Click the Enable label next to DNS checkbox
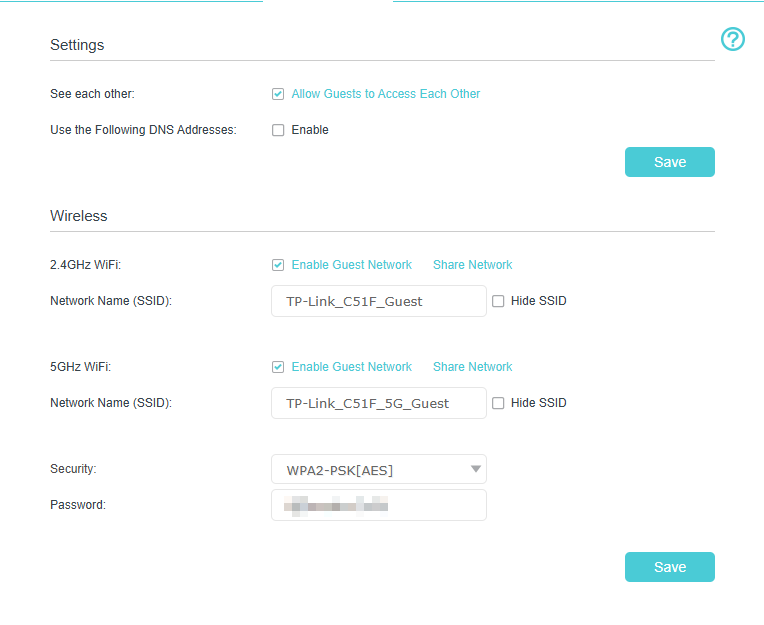This screenshot has width=764, height=625. pos(310,130)
